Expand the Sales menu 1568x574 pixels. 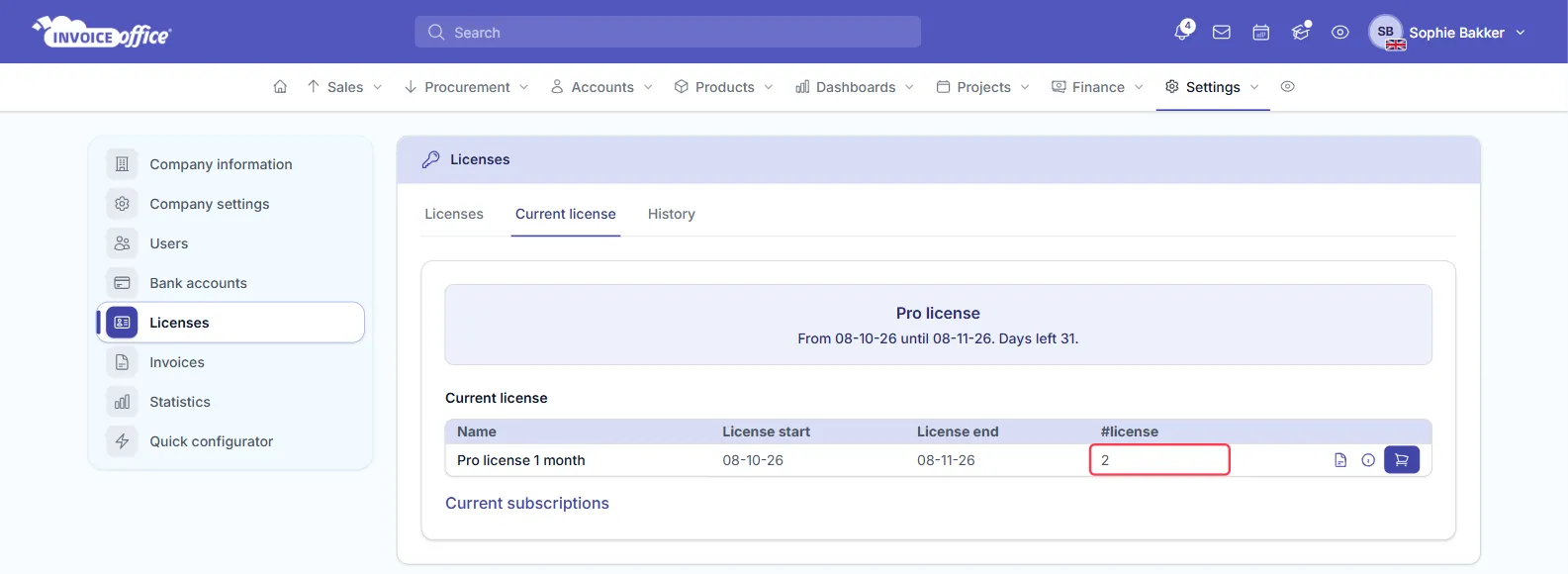tap(344, 87)
